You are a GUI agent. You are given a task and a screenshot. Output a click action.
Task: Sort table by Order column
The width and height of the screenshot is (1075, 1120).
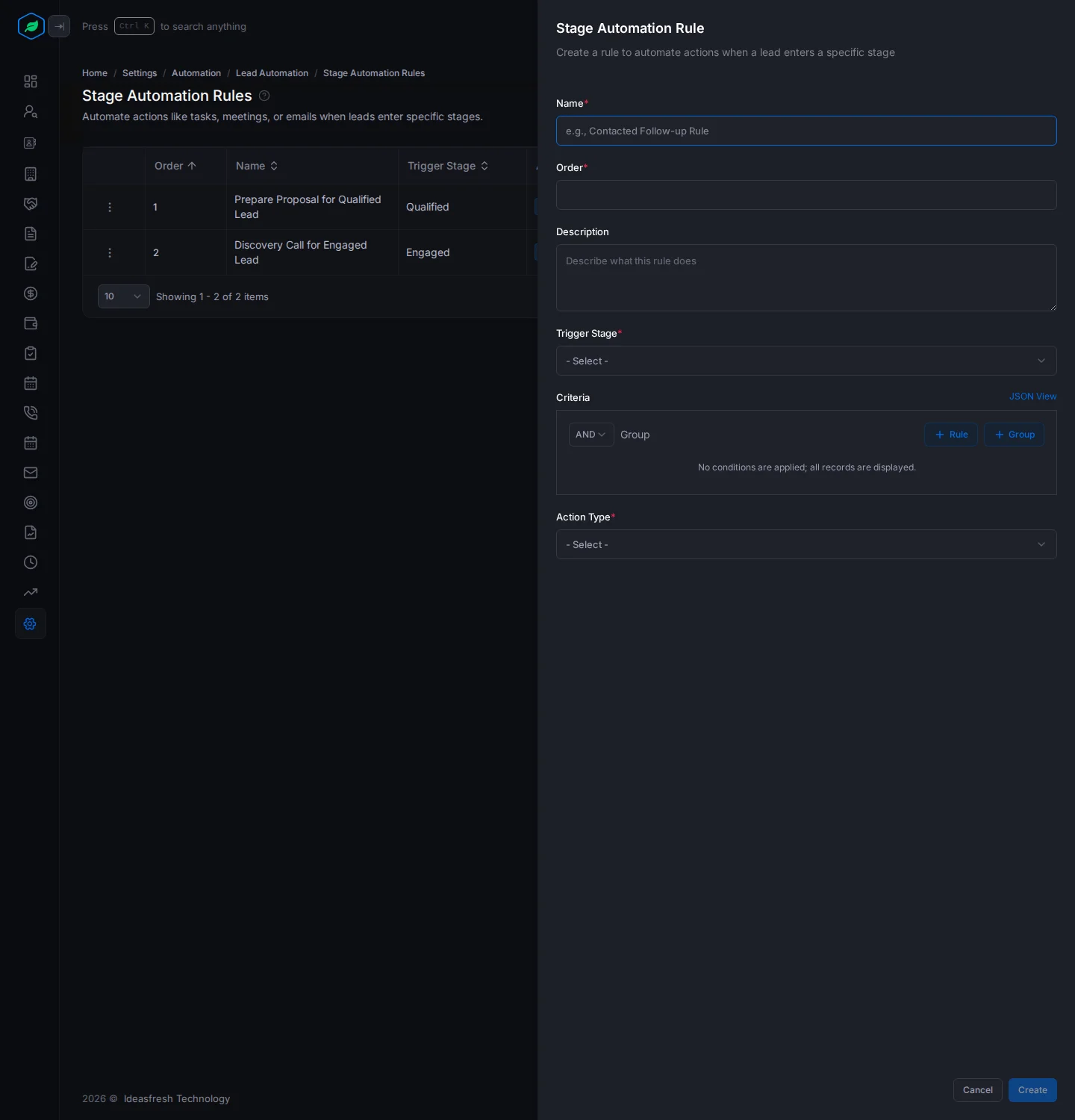click(x=175, y=166)
